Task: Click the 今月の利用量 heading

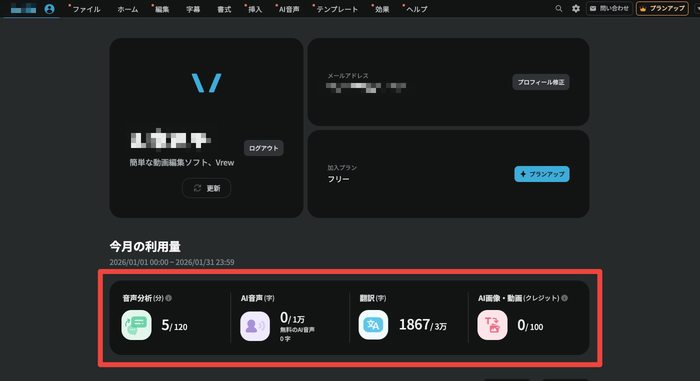Action: point(145,246)
